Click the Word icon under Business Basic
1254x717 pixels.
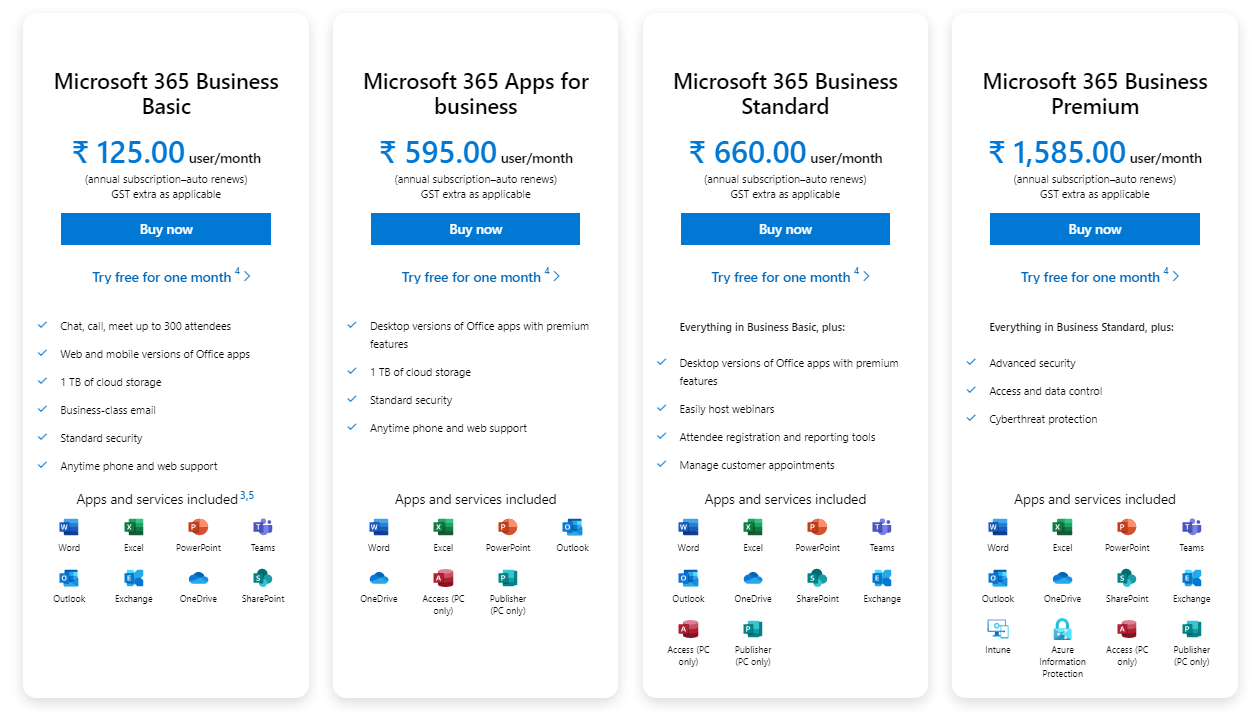(69, 527)
